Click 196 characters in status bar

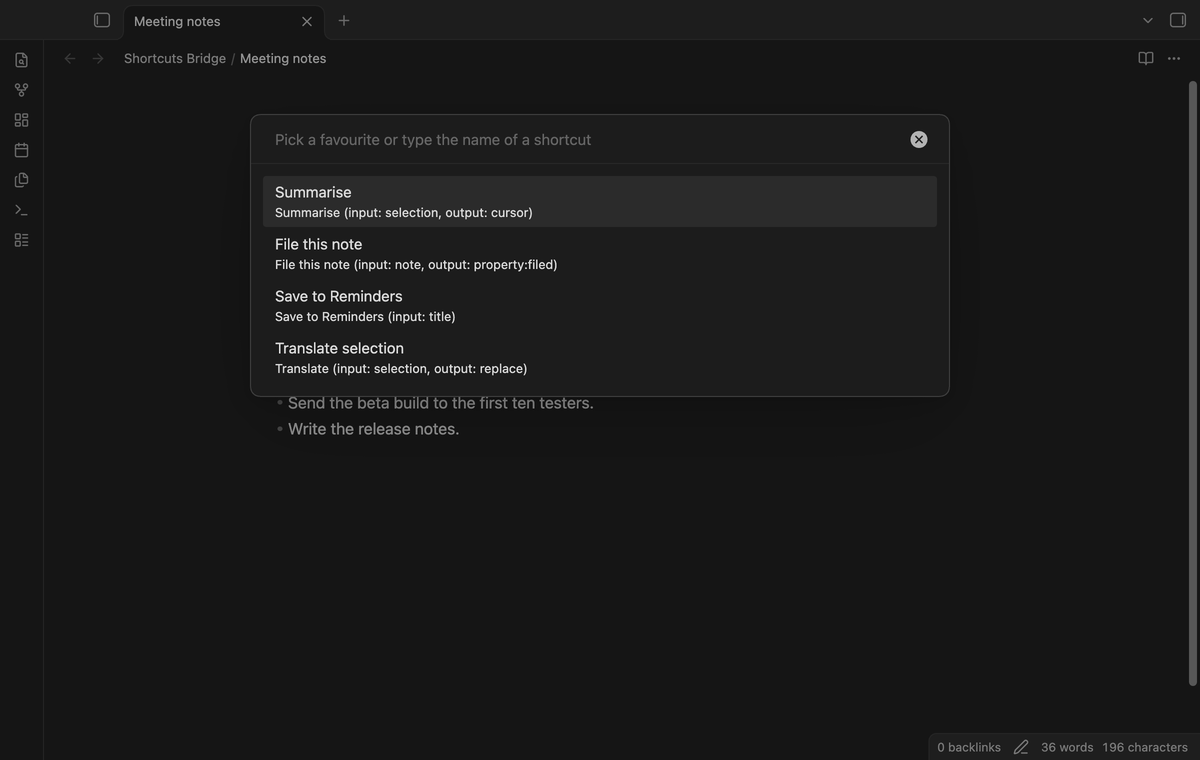(x=1145, y=747)
